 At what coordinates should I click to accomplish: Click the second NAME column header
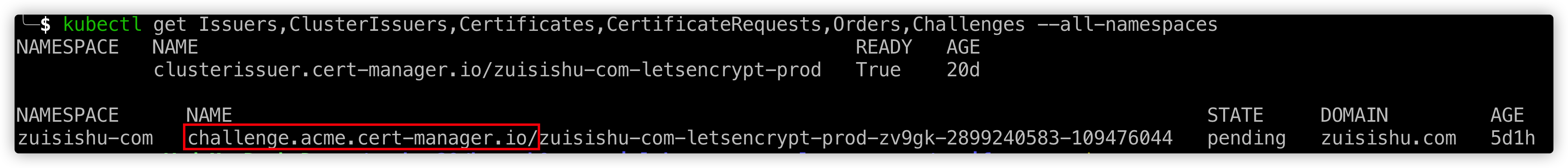pyautogui.click(x=209, y=115)
